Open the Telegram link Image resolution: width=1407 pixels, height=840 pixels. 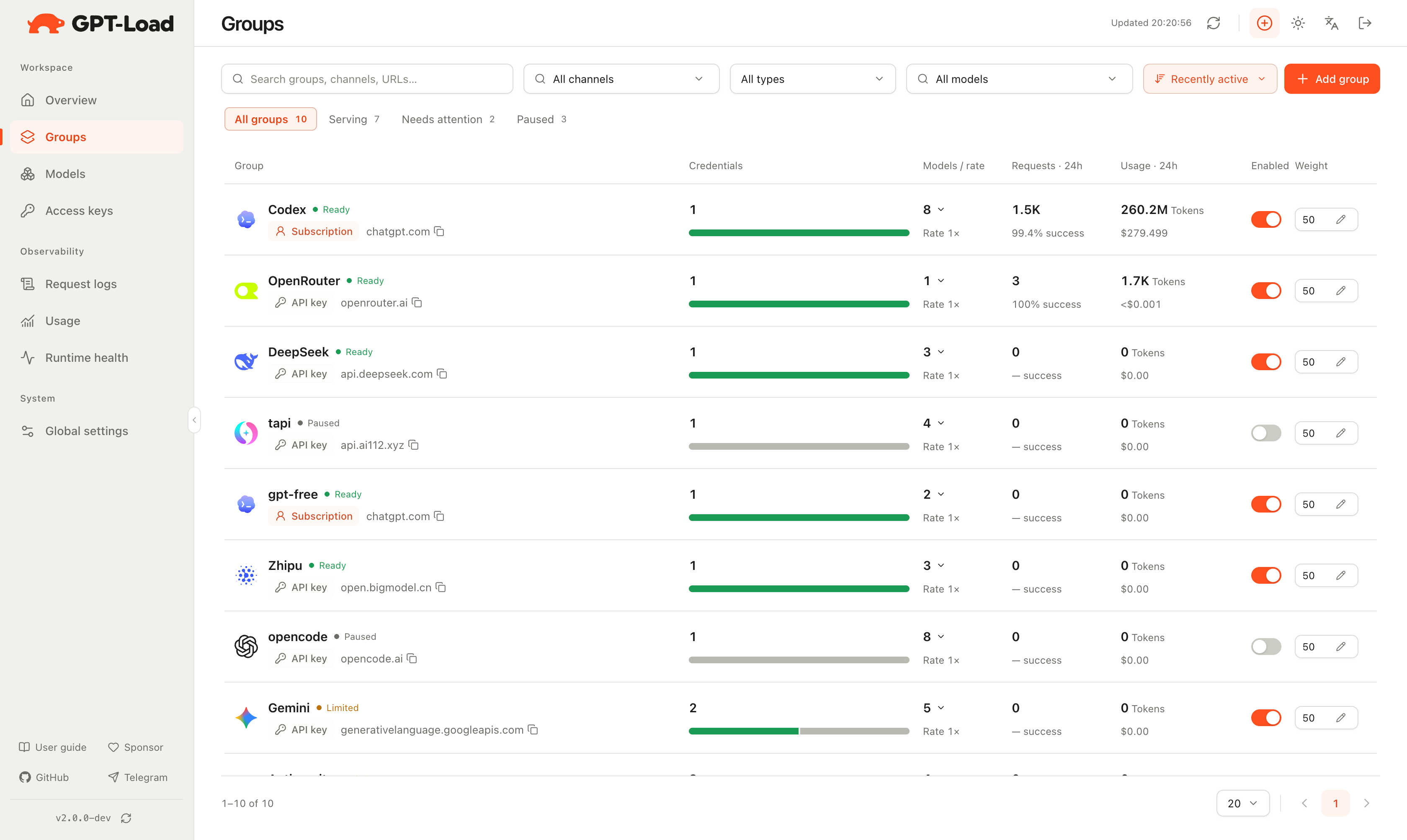point(137,778)
